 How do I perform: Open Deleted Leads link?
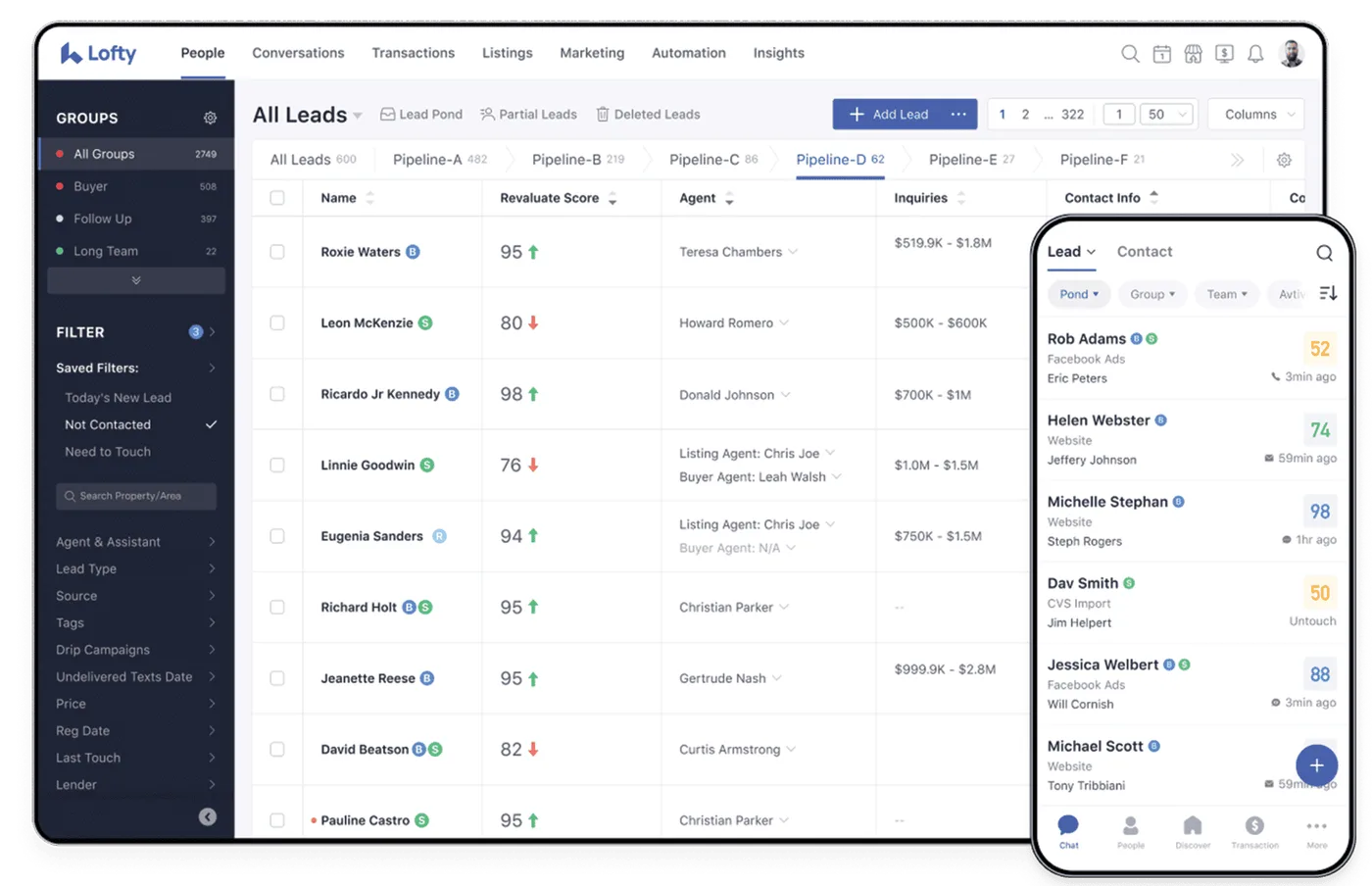click(648, 115)
